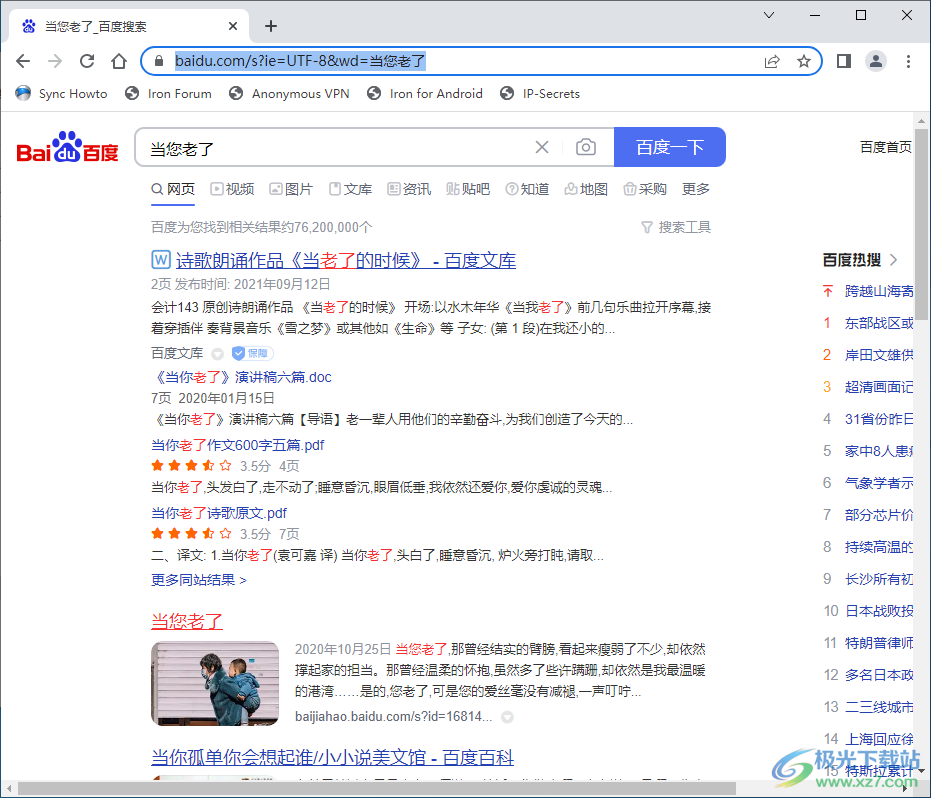Viewport: 931px width, 798px height.
Task: Switch to the 采购 tab
Action: click(645, 189)
